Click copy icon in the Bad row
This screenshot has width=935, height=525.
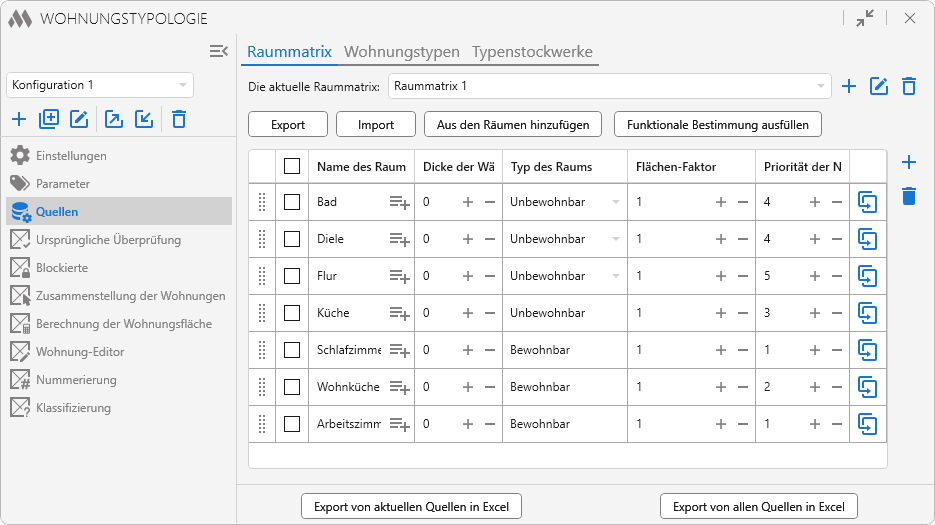point(867,202)
